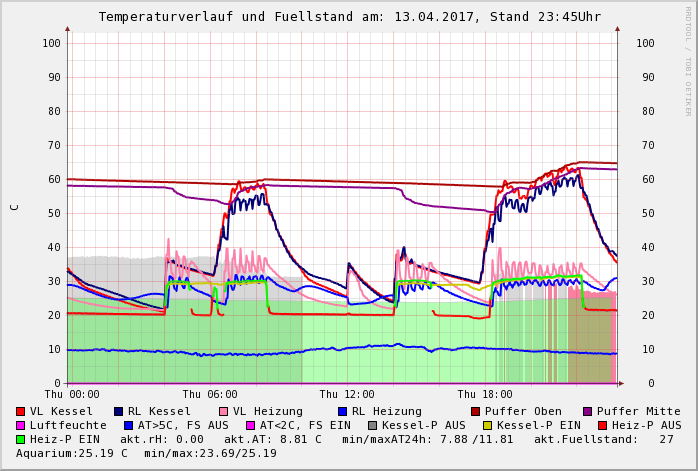Click the Thu 12:00 time axis label
This screenshot has width=698, height=471.
click(x=347, y=395)
